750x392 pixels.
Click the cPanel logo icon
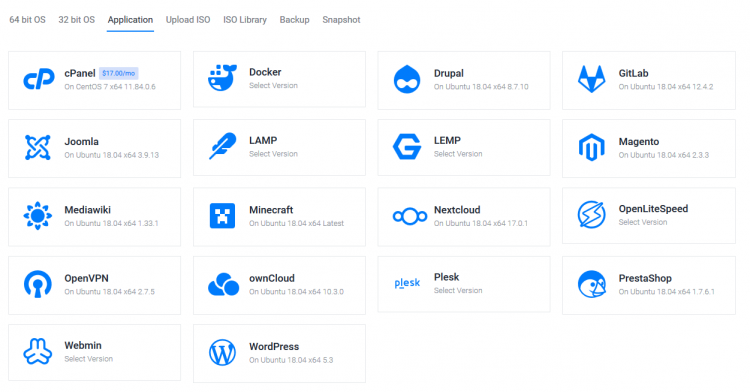tap(39, 79)
